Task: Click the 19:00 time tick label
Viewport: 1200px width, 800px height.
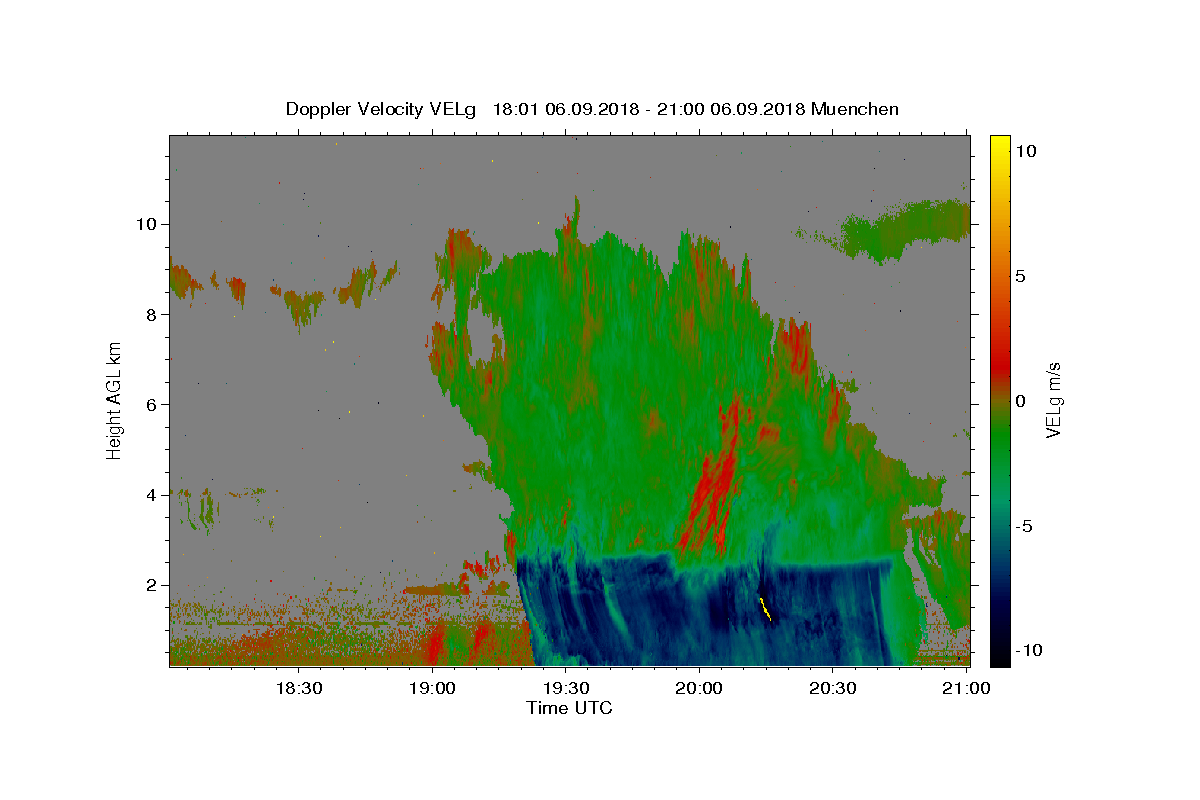Action: point(432,688)
